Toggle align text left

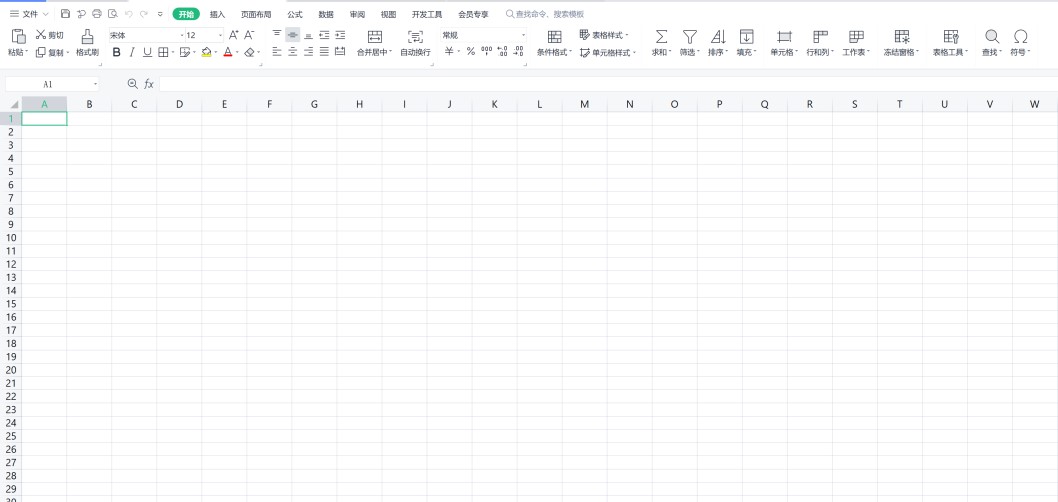pos(277,51)
